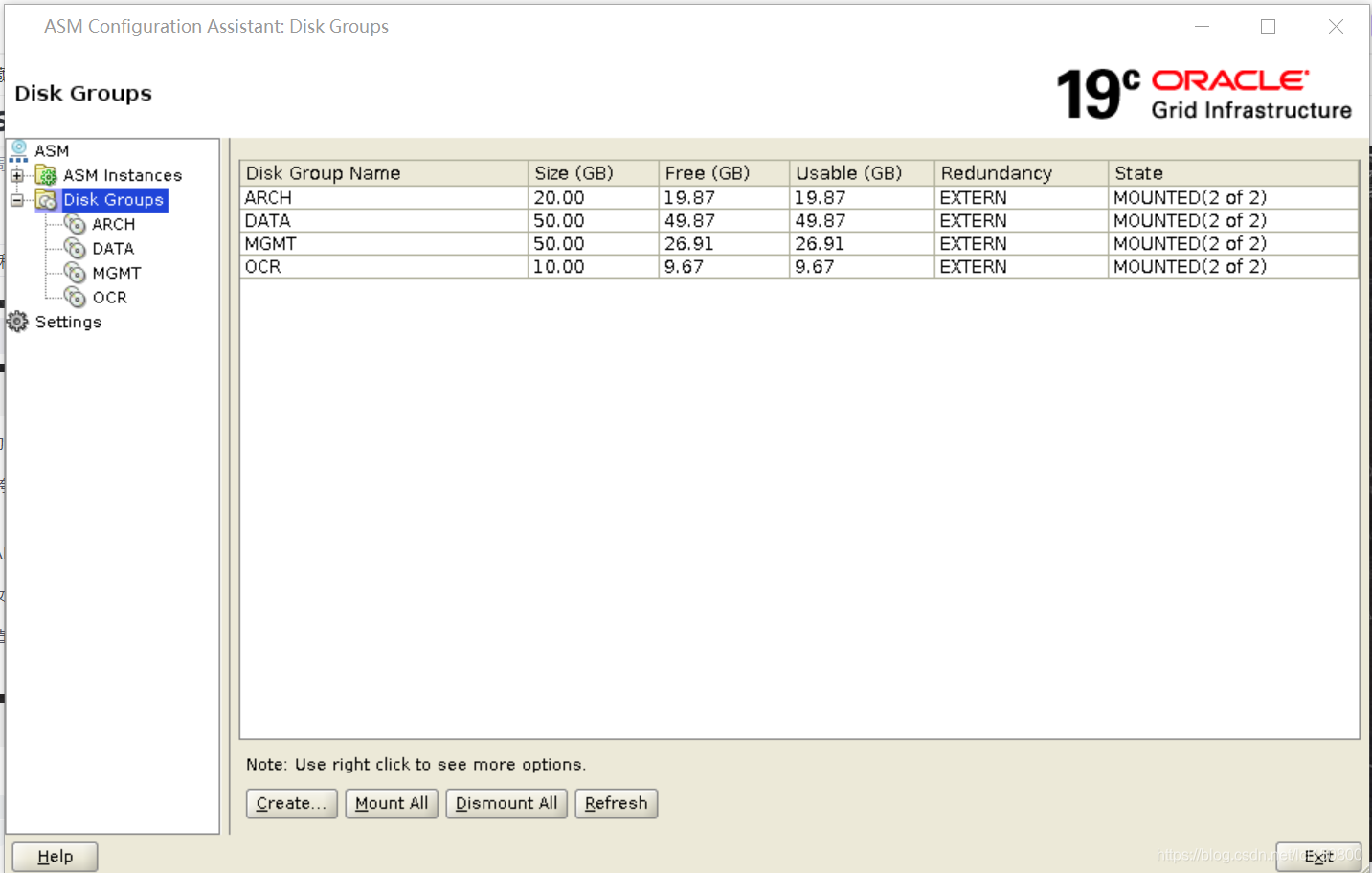The image size is (1372, 873).
Task: Maximize the ASM Configuration Assistant window
Action: (1268, 27)
